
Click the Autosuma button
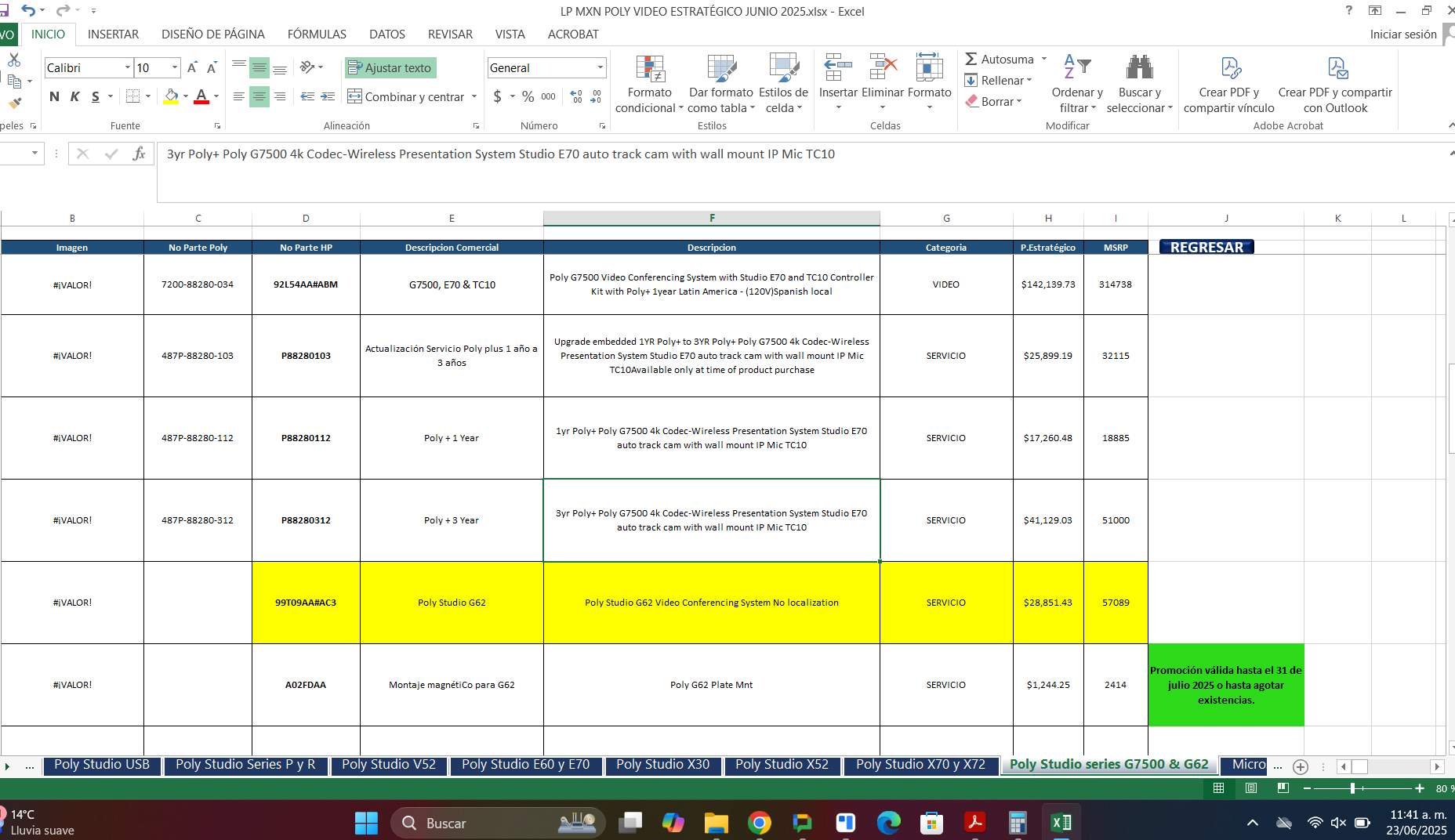coord(999,59)
